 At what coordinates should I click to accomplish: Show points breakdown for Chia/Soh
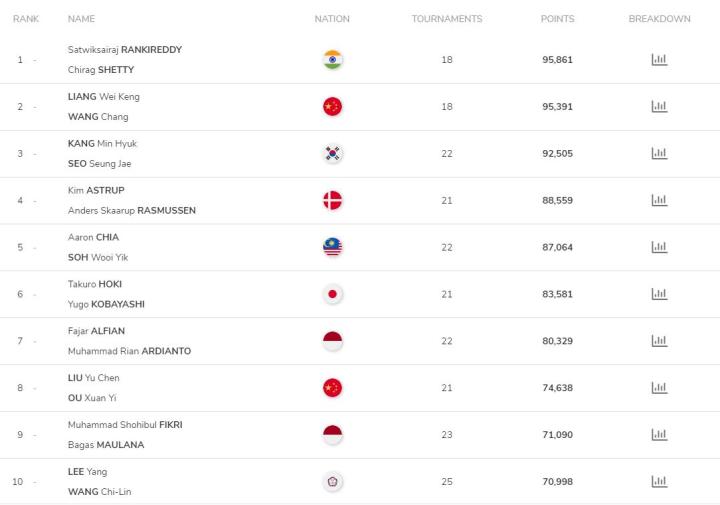click(659, 247)
